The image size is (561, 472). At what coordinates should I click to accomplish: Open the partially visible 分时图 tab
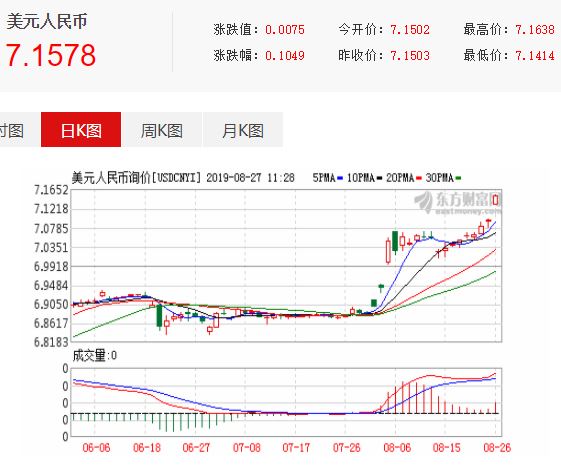(14, 130)
